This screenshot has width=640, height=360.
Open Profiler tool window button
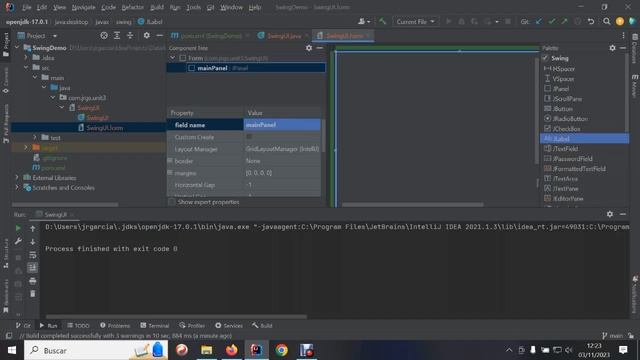coord(192,325)
